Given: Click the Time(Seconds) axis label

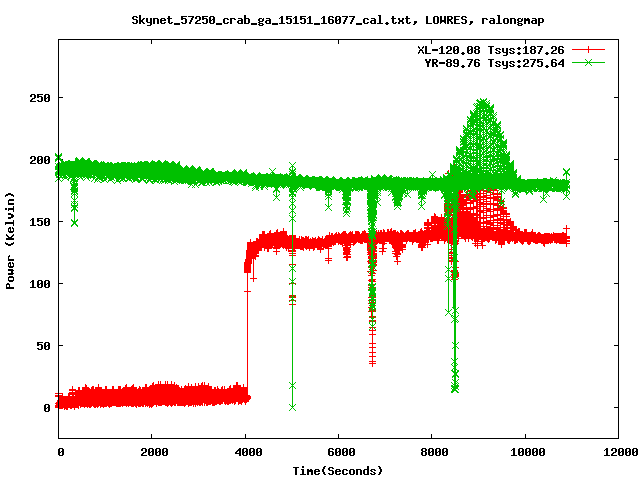Looking at the screenshot, I should [338, 471].
